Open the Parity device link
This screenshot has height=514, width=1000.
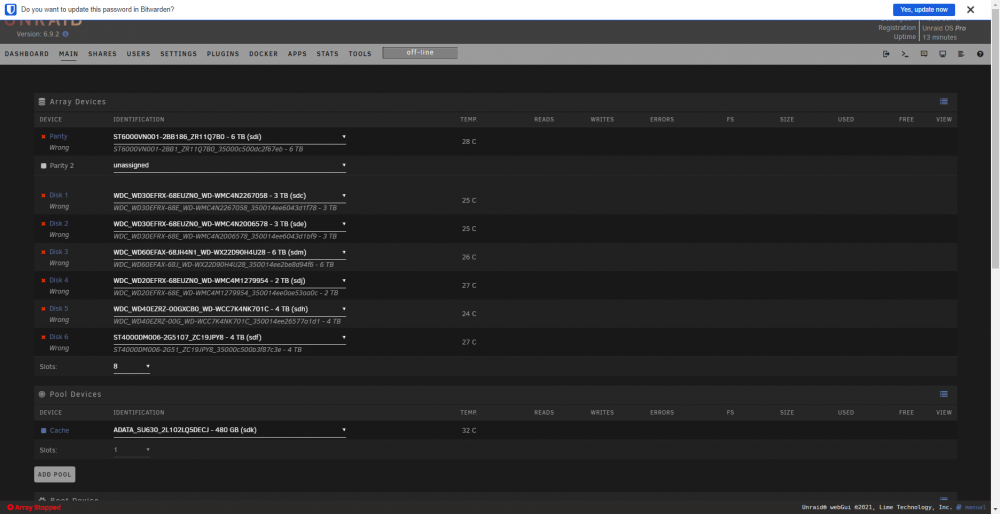coord(58,136)
